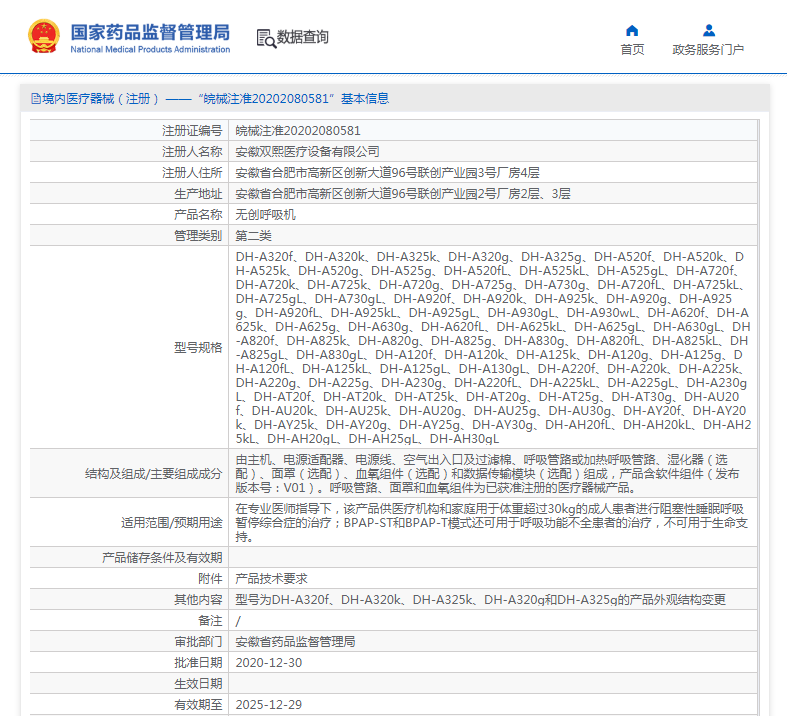Image resolution: width=787 pixels, height=716 pixels.
Task: Select 备注 label cell
Action: [x=129, y=621]
